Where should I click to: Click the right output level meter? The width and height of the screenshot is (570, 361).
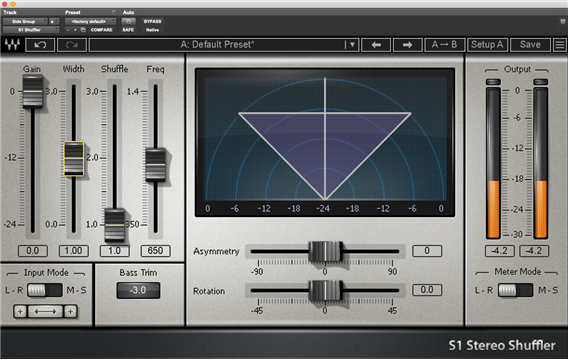click(541, 163)
